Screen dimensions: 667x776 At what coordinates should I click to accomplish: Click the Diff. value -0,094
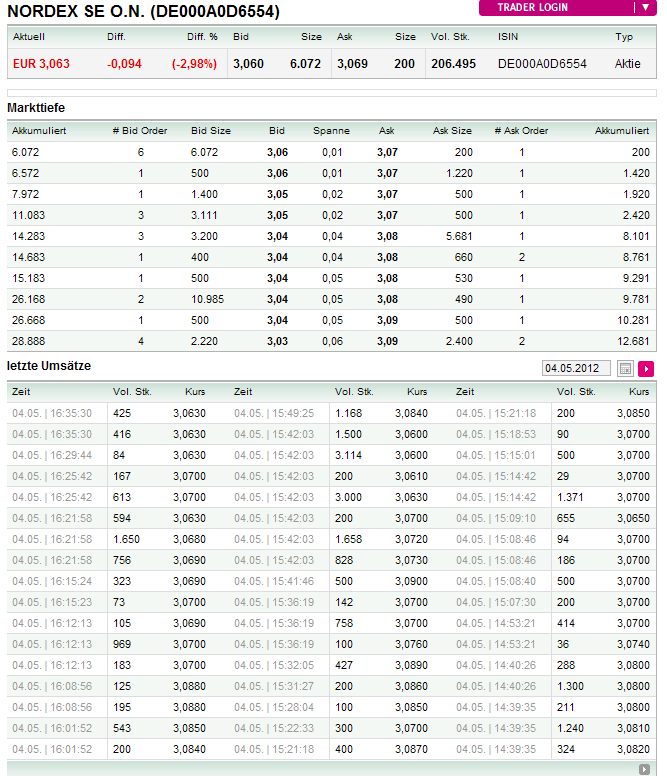point(124,64)
